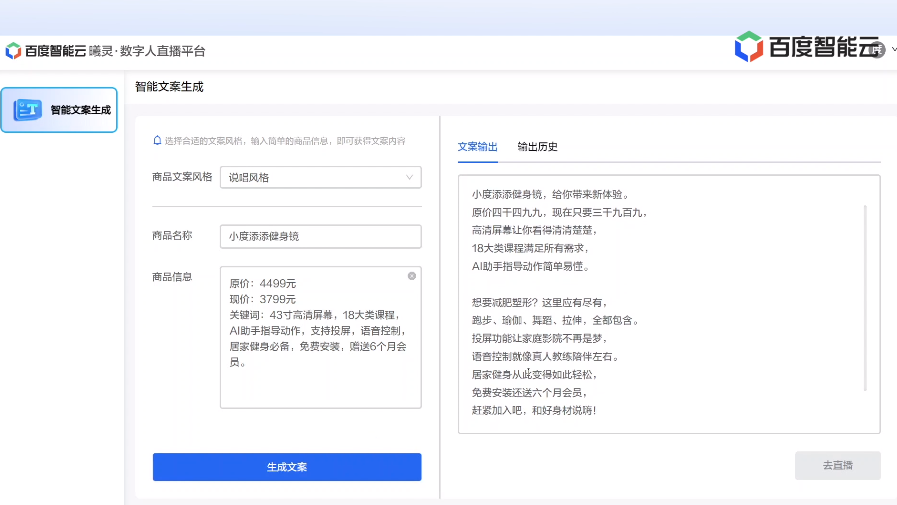Click inside the 商品信息 text area

pos(320,337)
